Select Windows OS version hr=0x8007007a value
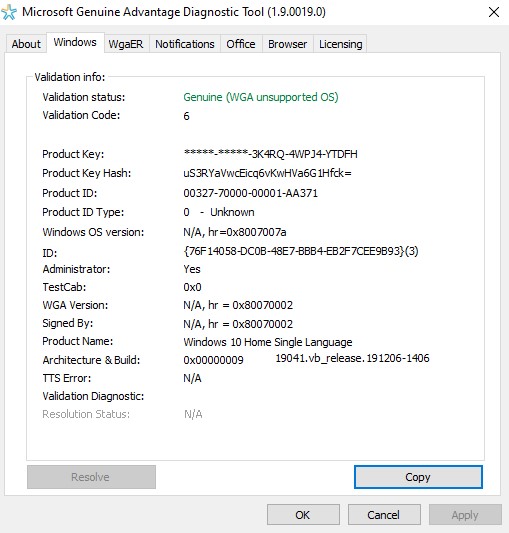This screenshot has height=533, width=509. pyautogui.click(x=235, y=232)
